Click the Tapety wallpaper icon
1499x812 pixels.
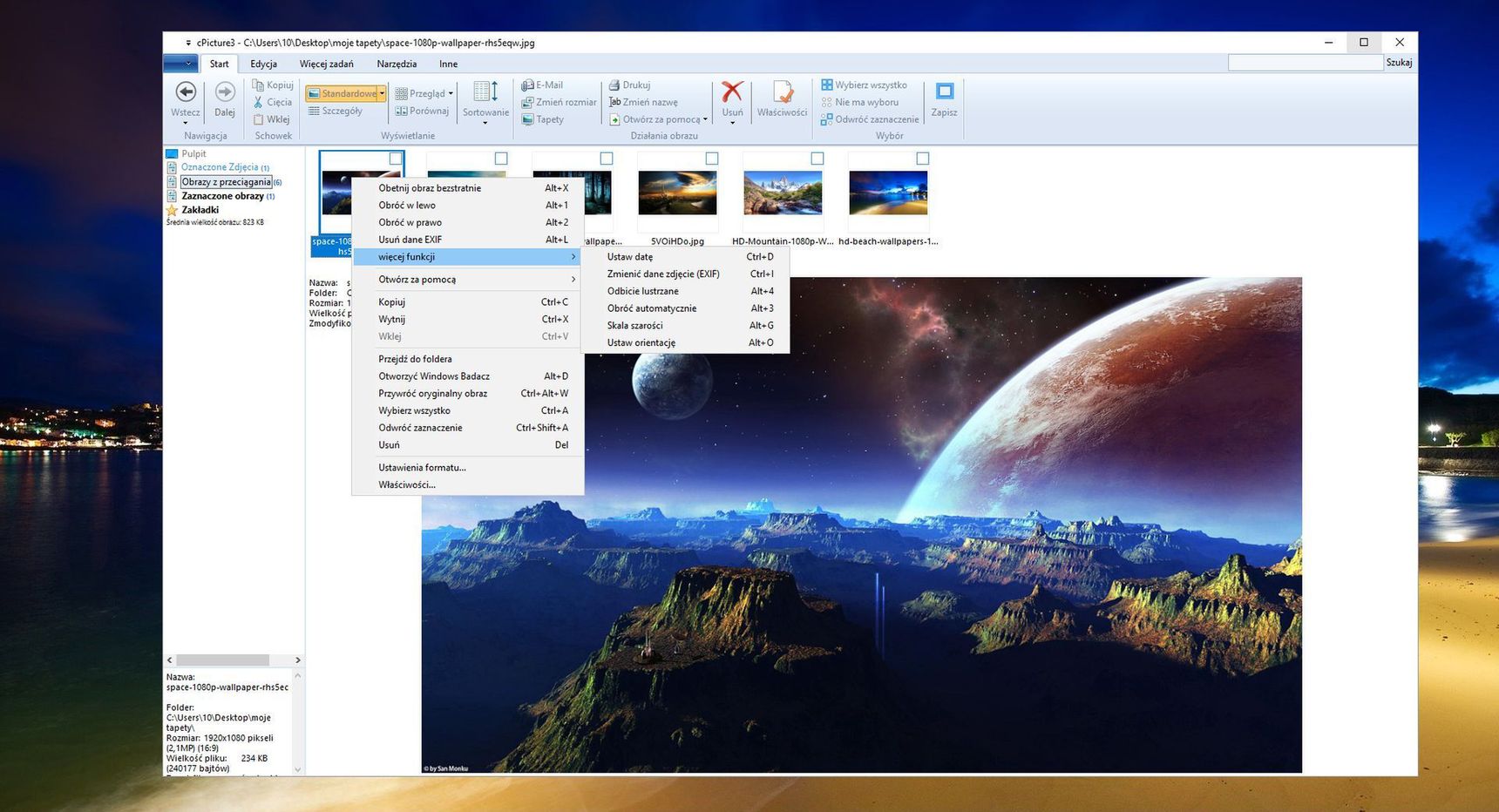tap(527, 119)
